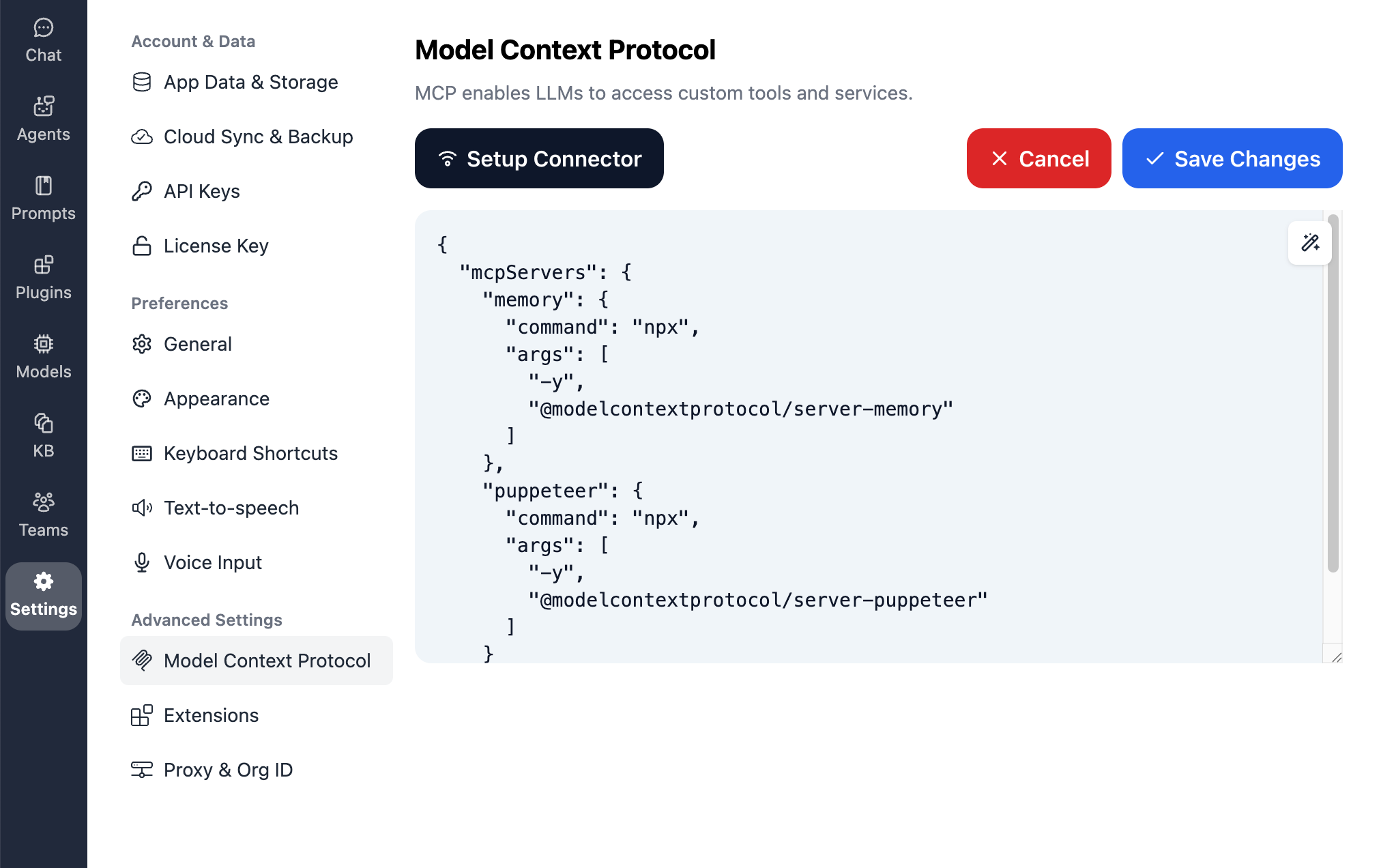Open the Knowledge Base (KB) section
The width and height of the screenshot is (1396, 868).
coord(43,434)
